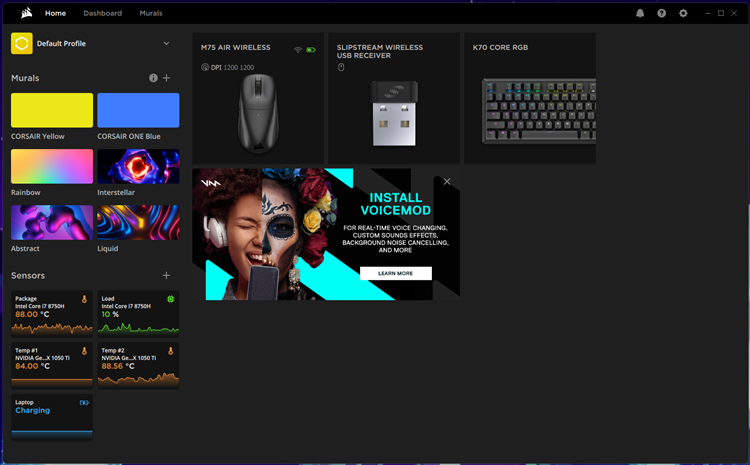
Task: Expand the Default Profile dropdown
Action: click(x=166, y=44)
